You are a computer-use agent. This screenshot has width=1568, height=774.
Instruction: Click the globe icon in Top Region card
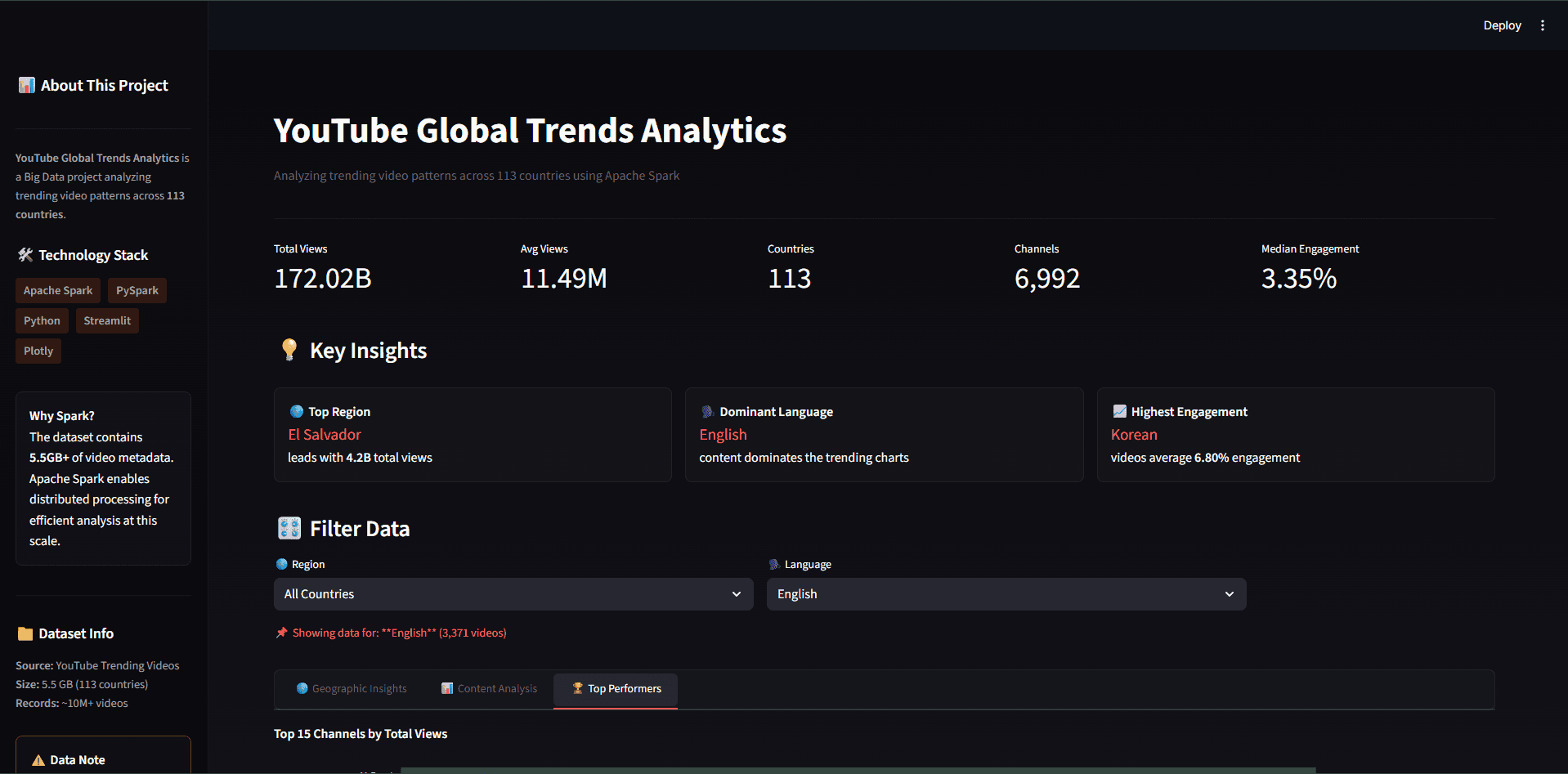pyautogui.click(x=295, y=411)
